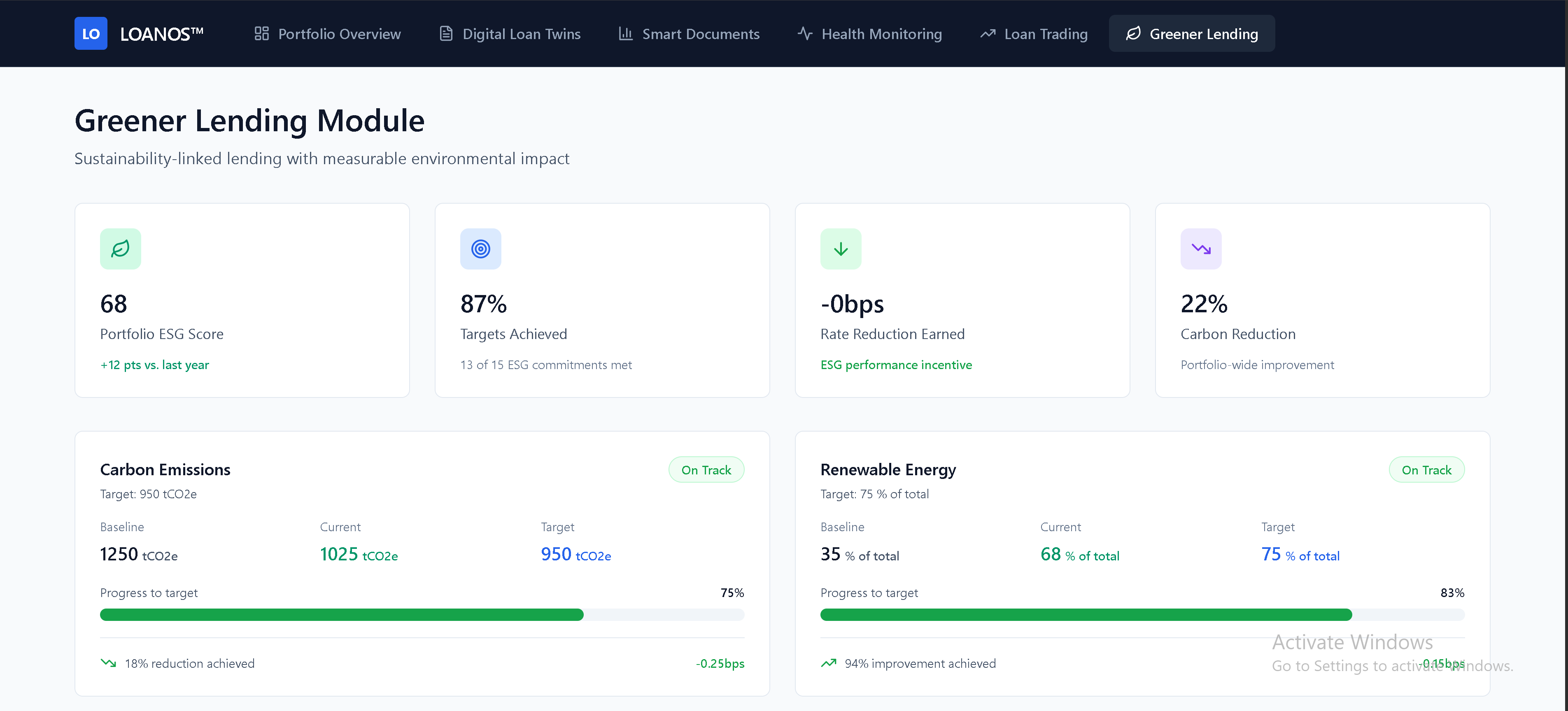Click the green down-arrow Rate Reduction icon

point(841,249)
